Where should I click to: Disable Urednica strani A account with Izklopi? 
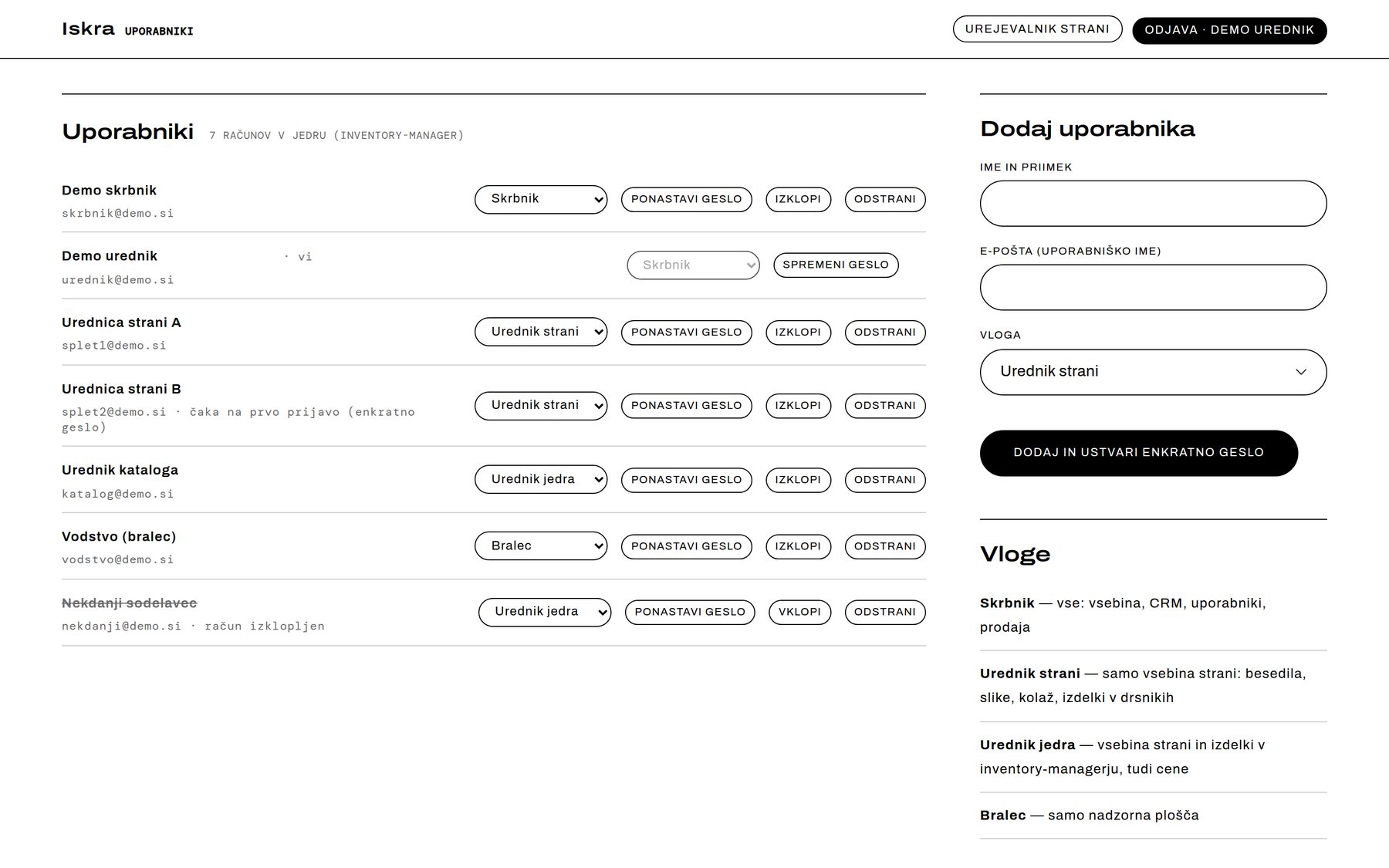click(798, 333)
